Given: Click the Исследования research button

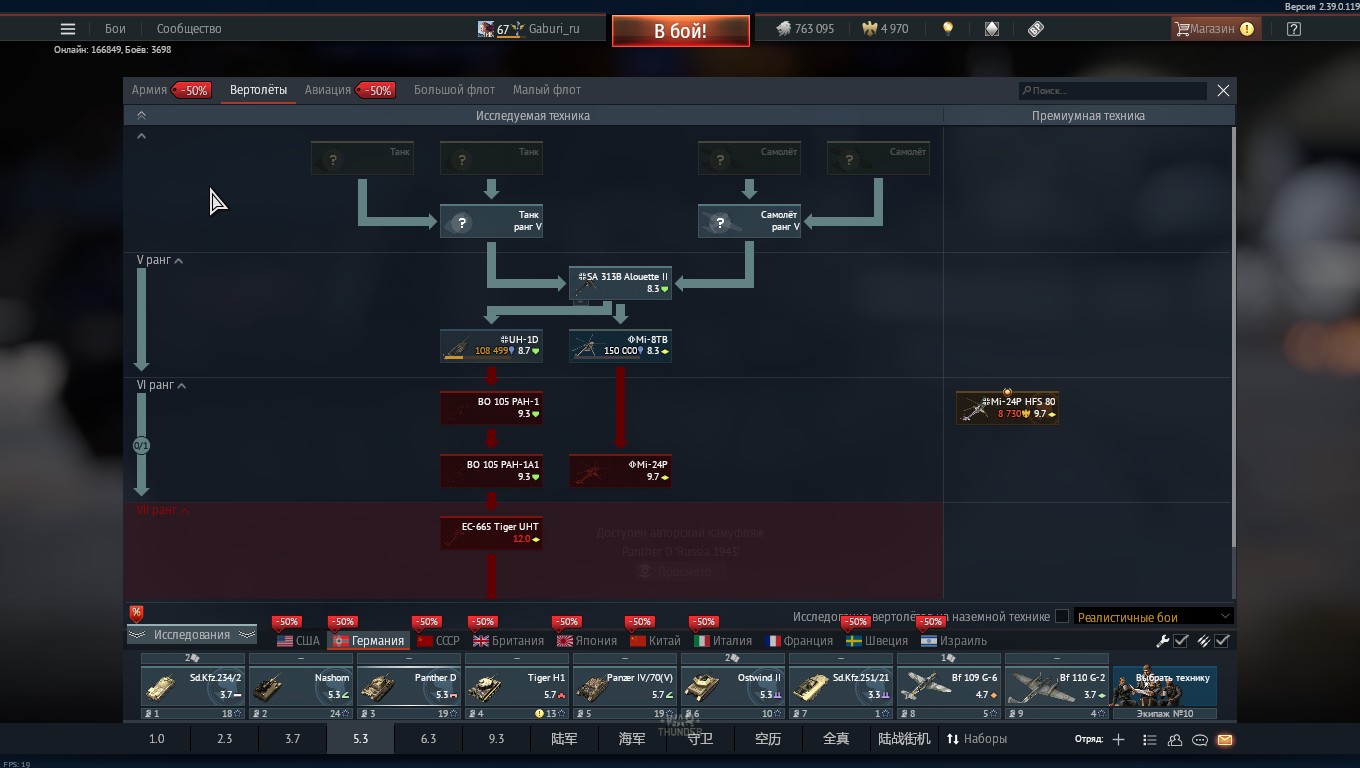Looking at the screenshot, I should 192,634.
